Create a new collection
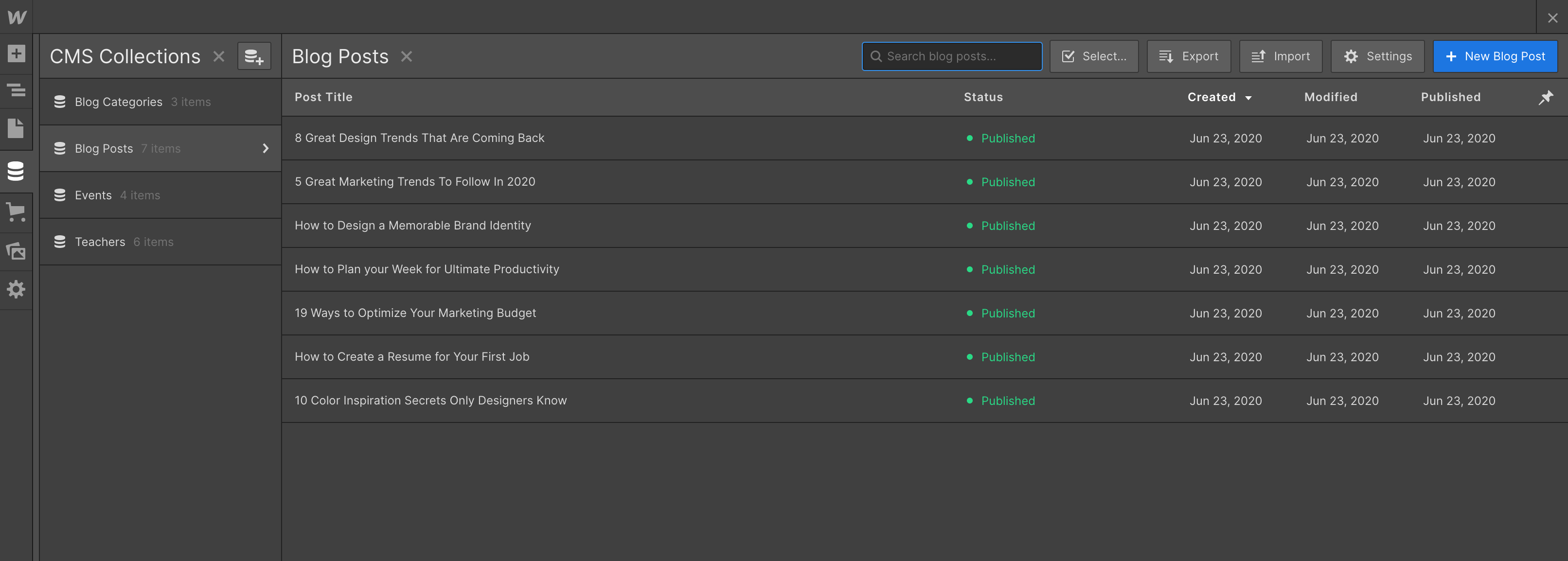 [254, 56]
